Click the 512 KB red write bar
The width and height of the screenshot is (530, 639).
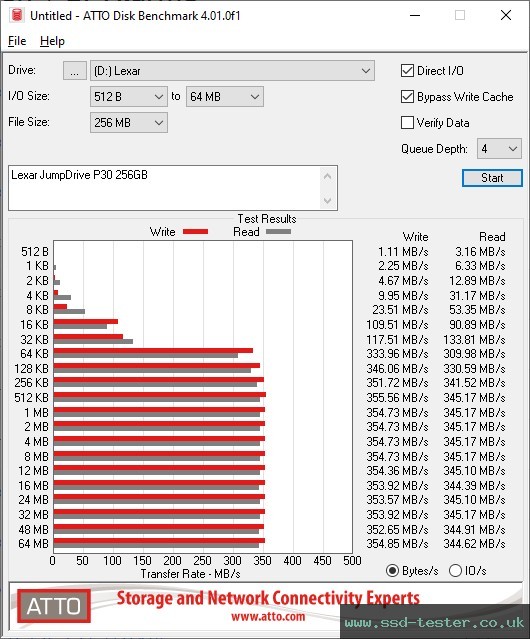(160, 395)
